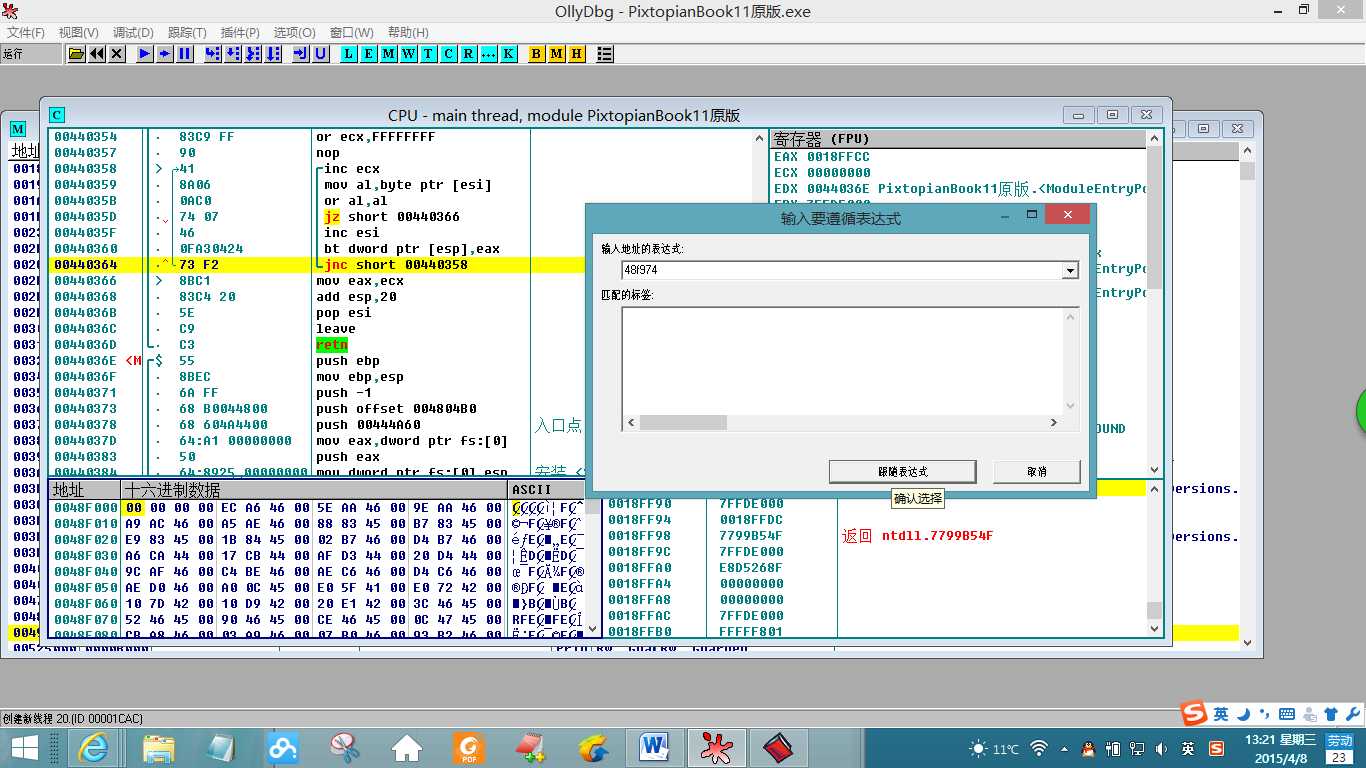Click the Windows Start button
Image resolution: width=1366 pixels, height=768 pixels.
click(x=24, y=747)
